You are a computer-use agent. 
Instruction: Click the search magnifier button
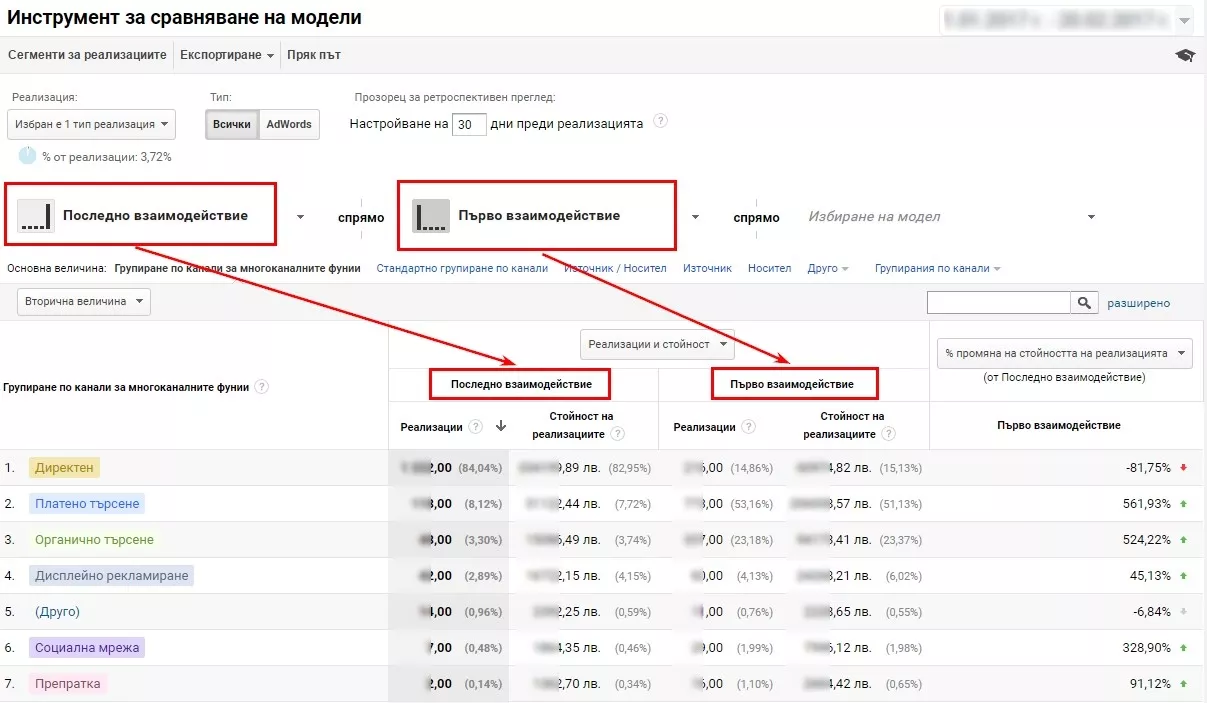(x=1083, y=302)
